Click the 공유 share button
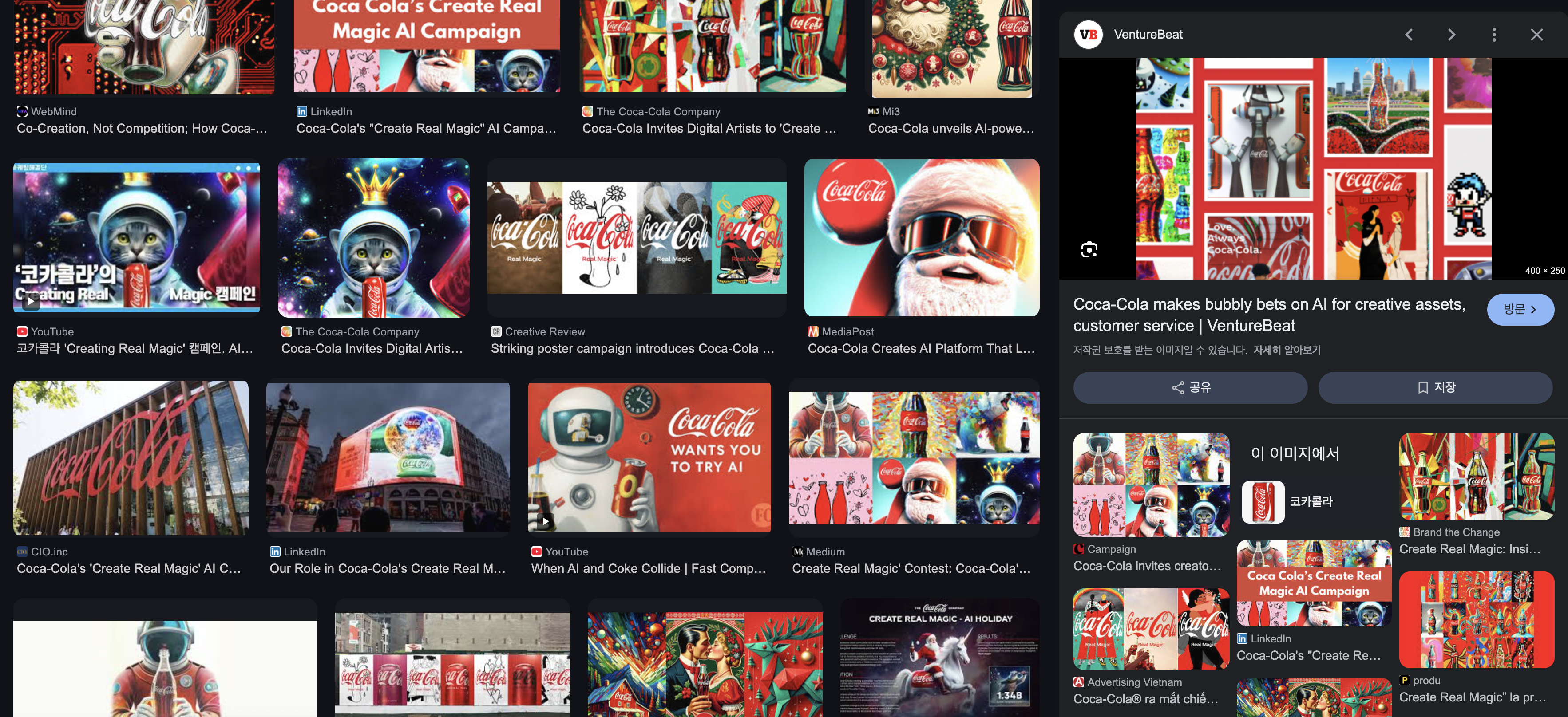1568x717 pixels. tap(1190, 387)
